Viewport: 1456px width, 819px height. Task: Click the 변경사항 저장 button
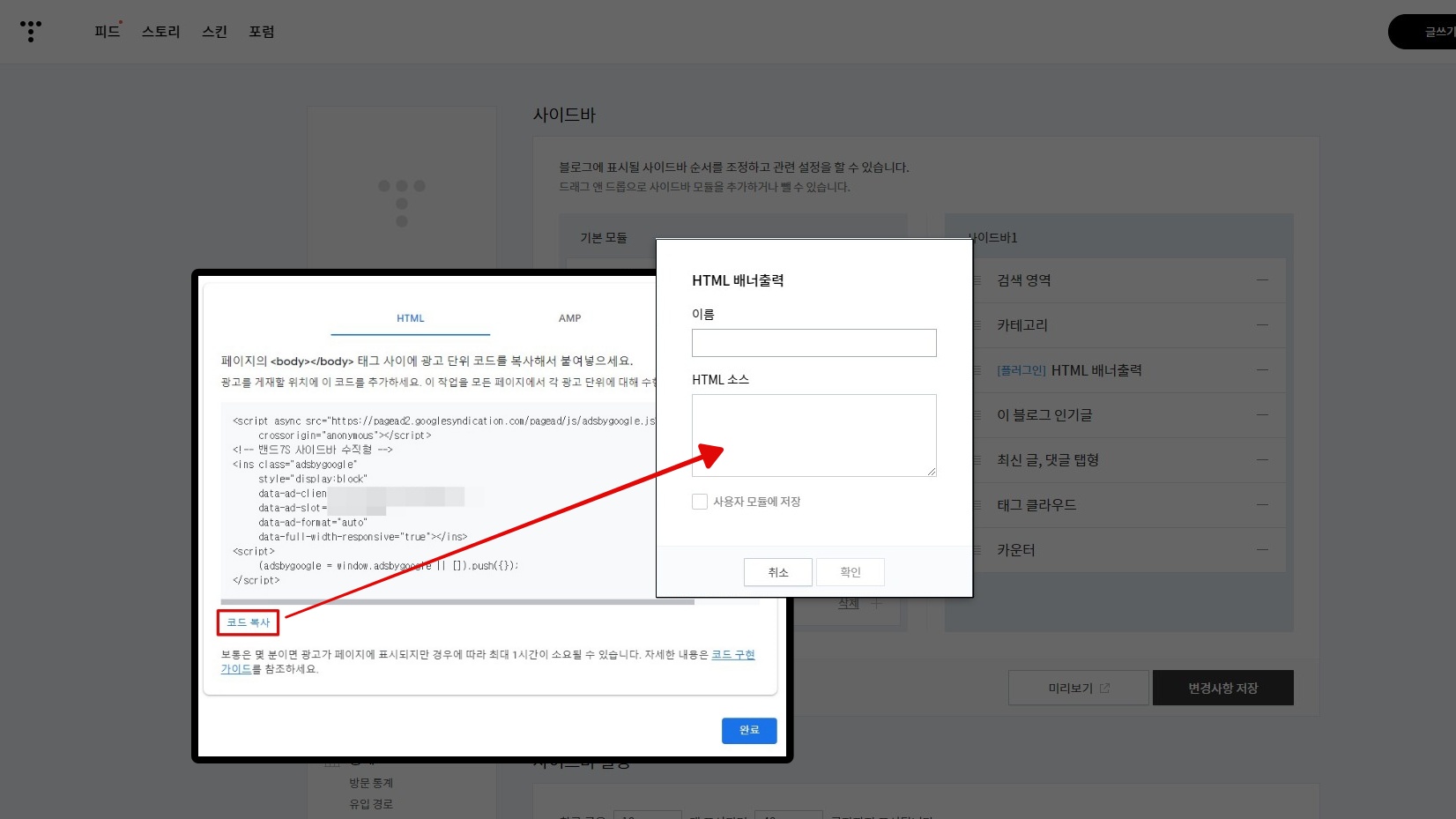[1223, 688]
